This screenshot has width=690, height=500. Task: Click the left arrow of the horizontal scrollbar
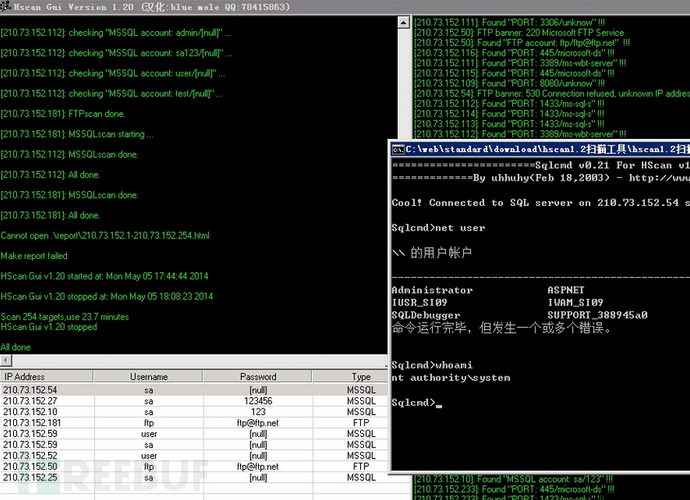click(x=6, y=361)
